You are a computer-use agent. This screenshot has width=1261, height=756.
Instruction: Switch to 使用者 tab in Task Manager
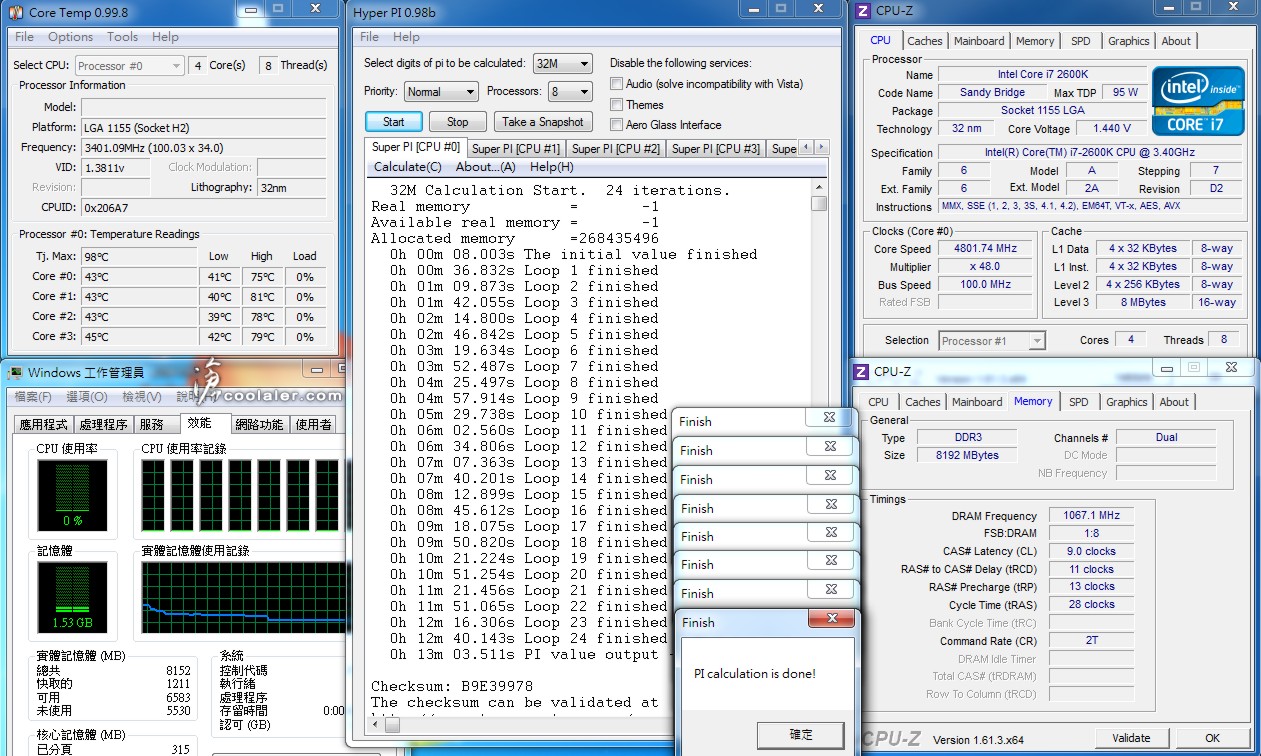pos(314,424)
